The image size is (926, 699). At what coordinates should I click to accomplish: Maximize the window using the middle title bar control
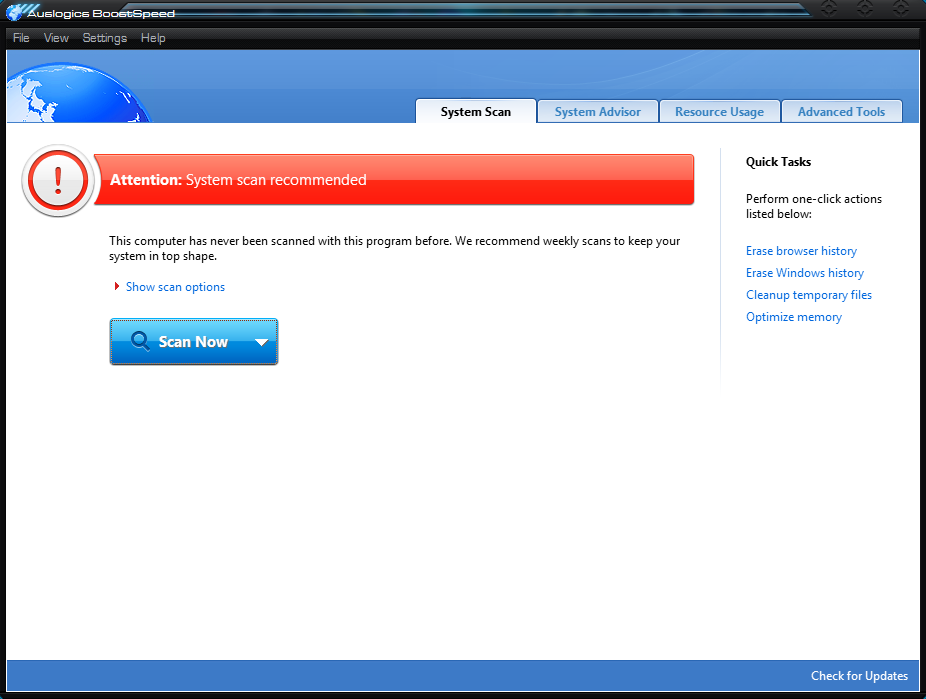click(x=865, y=8)
